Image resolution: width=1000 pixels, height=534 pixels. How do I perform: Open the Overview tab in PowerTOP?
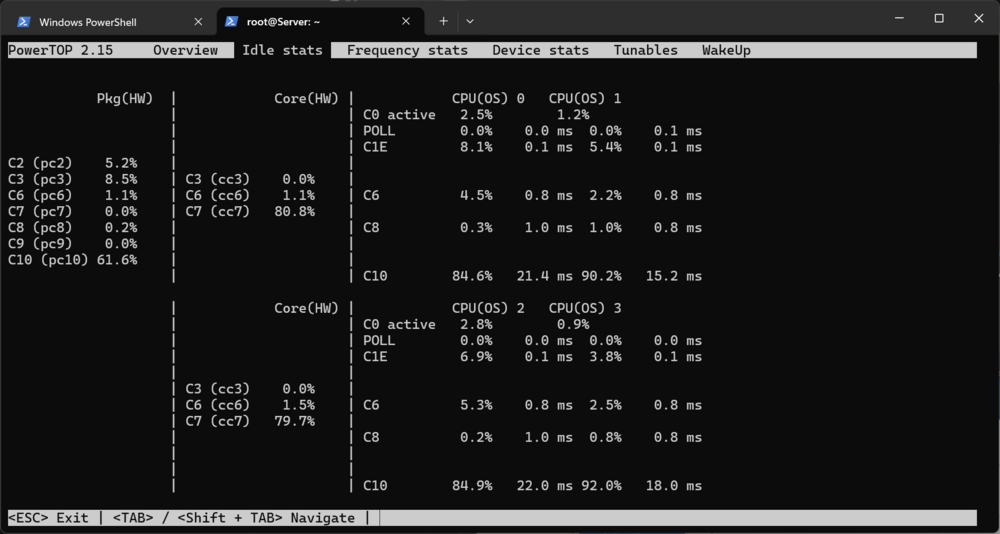(x=186, y=50)
